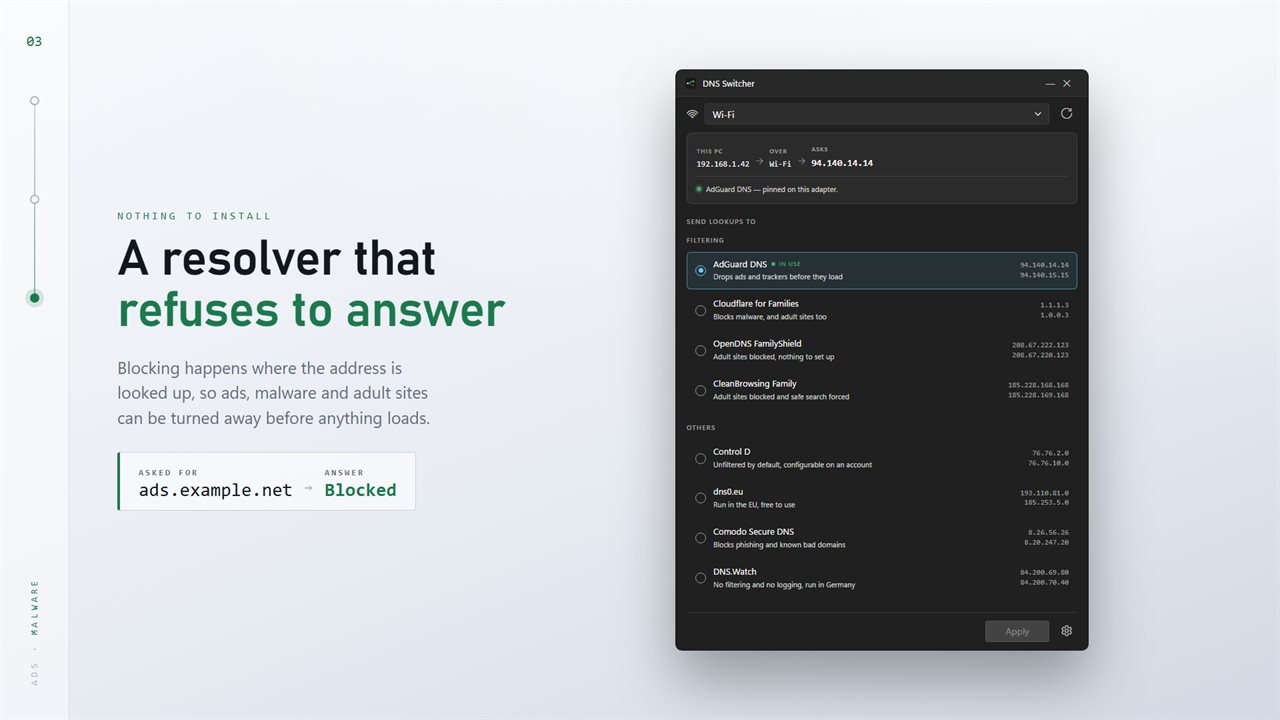Click the 193.110.81.0 dns0.eu address

(1044, 492)
